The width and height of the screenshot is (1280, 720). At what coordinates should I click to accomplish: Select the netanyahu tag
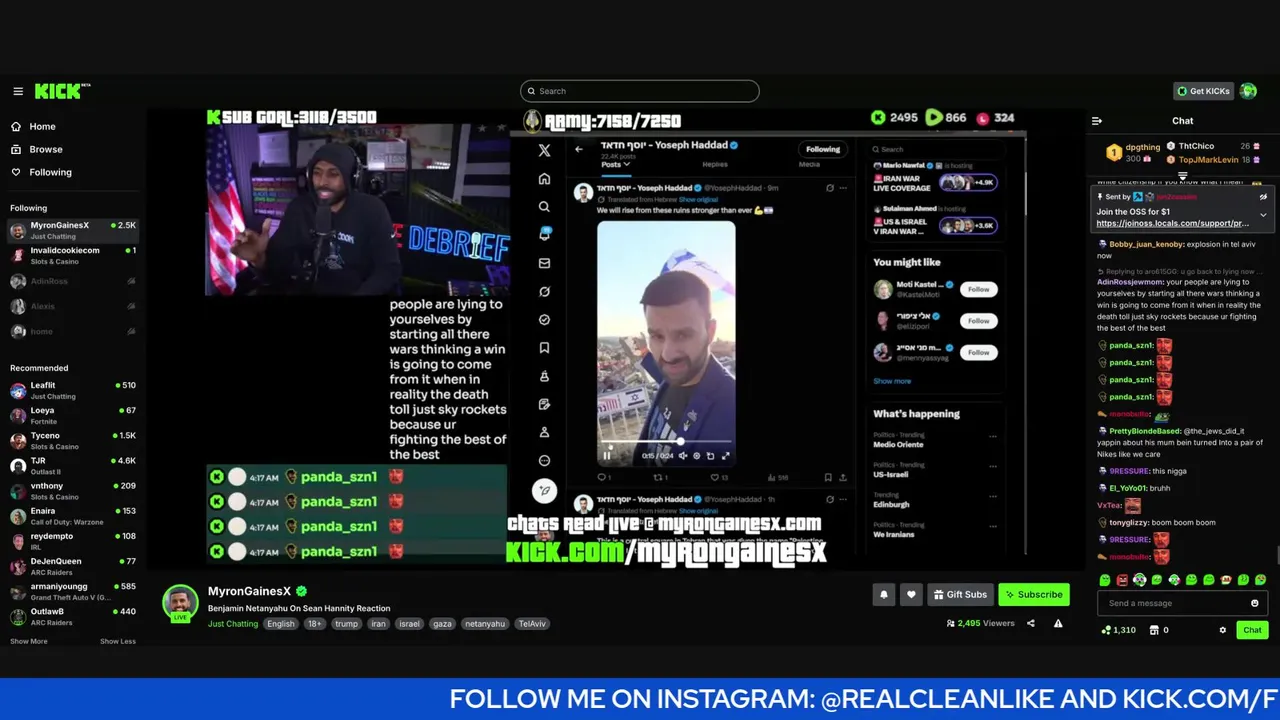(x=485, y=624)
